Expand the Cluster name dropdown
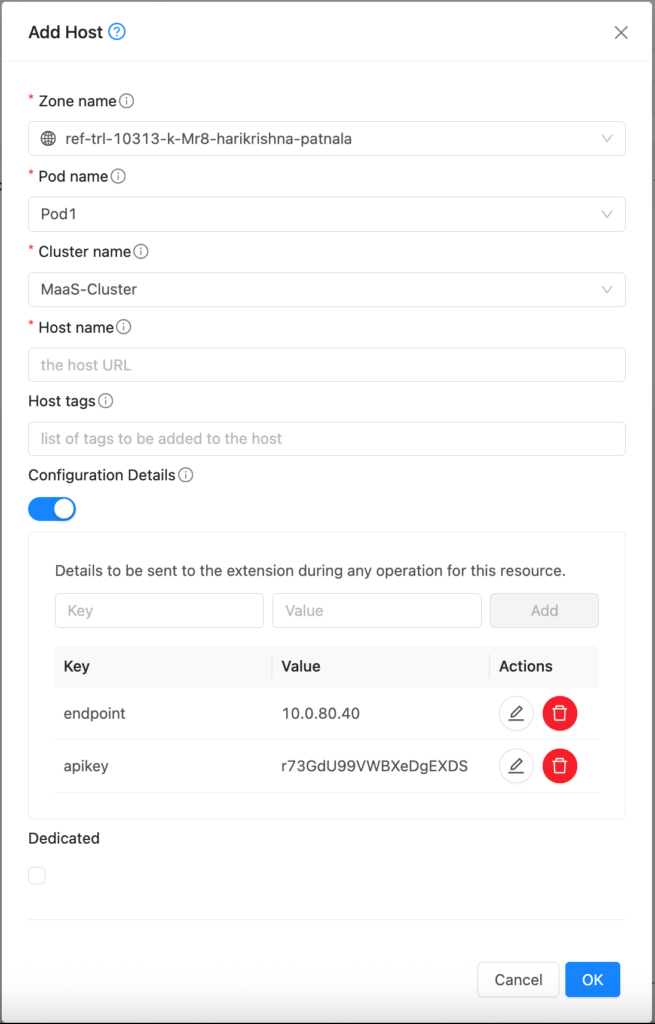This screenshot has width=655, height=1024. tap(608, 289)
